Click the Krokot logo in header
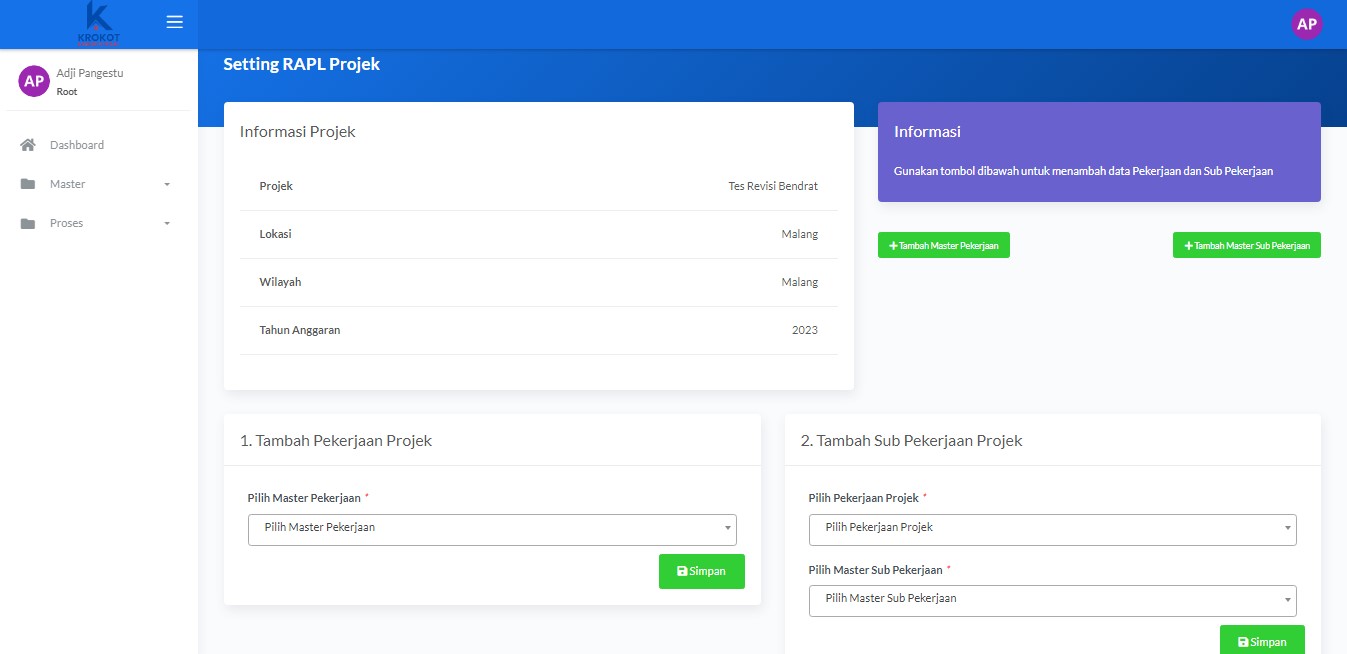1347x654 pixels. point(98,24)
